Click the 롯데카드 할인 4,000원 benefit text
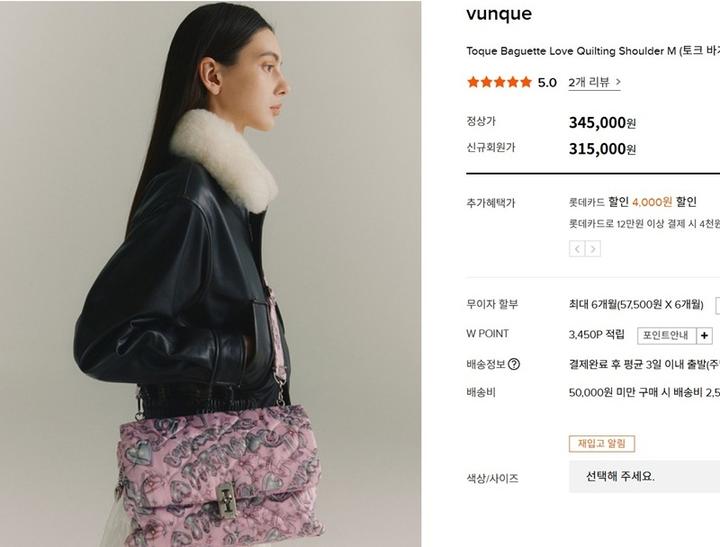The width and height of the screenshot is (720, 547). (633, 202)
